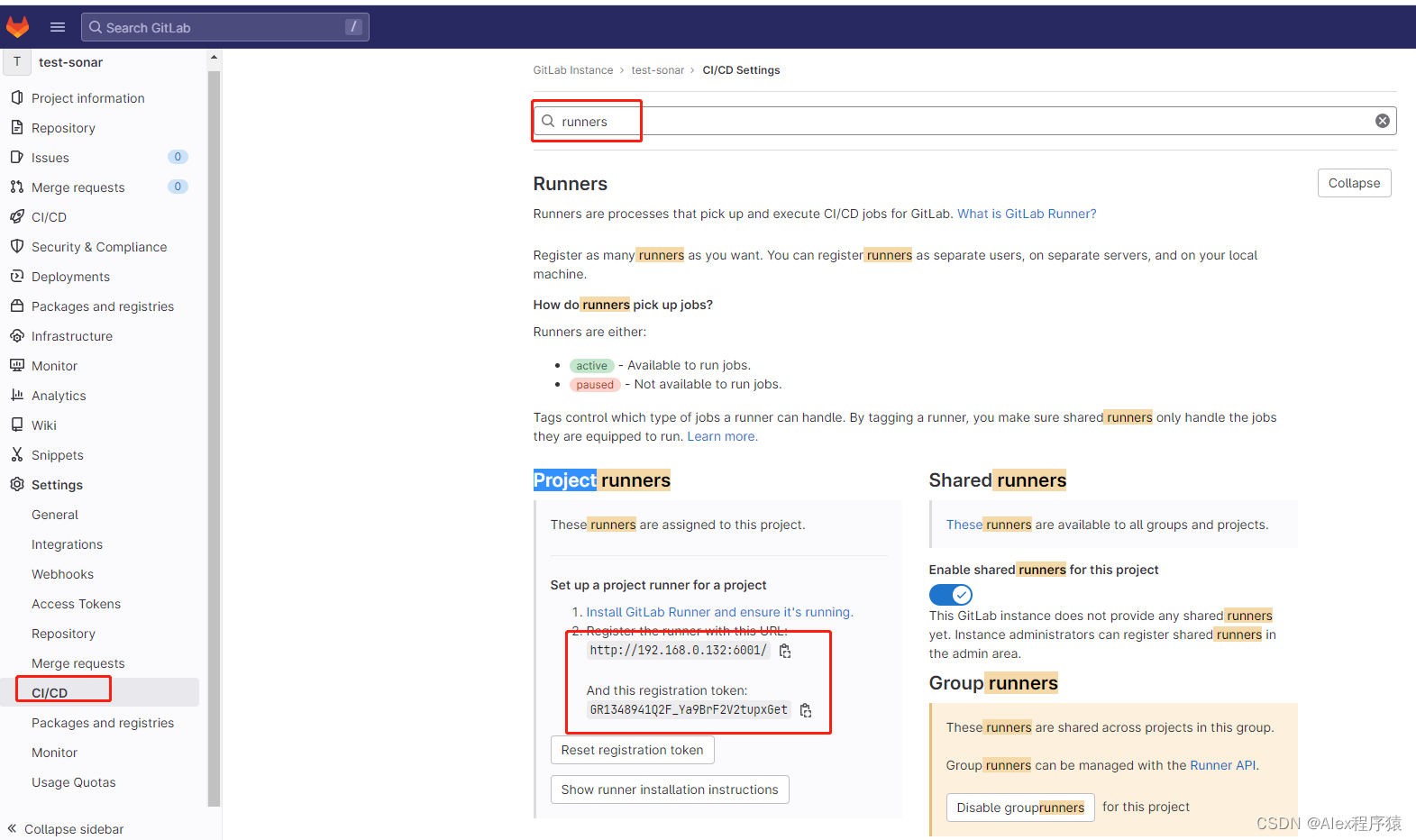1416x840 pixels.
Task: Click the Snippets scissors icon
Action: pos(17,454)
